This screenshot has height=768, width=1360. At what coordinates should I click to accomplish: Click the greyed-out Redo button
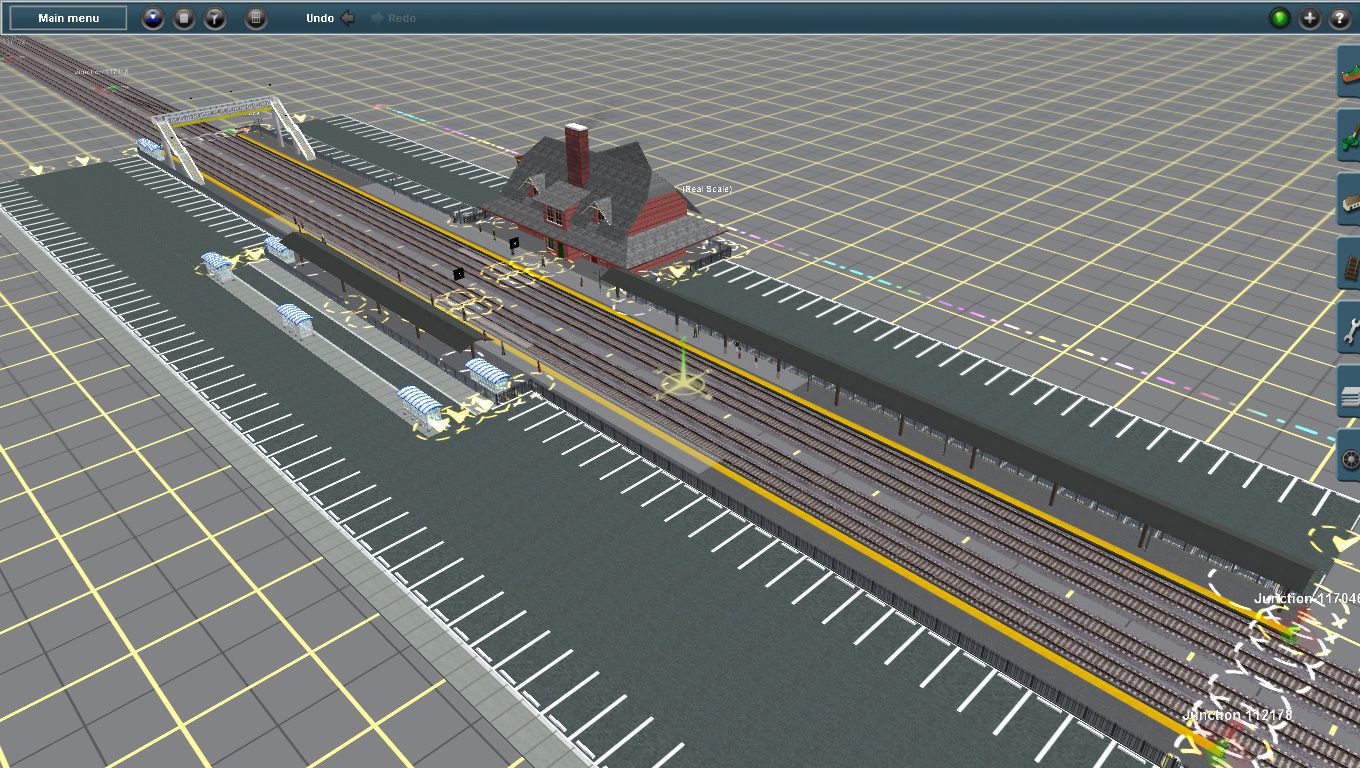393,18
